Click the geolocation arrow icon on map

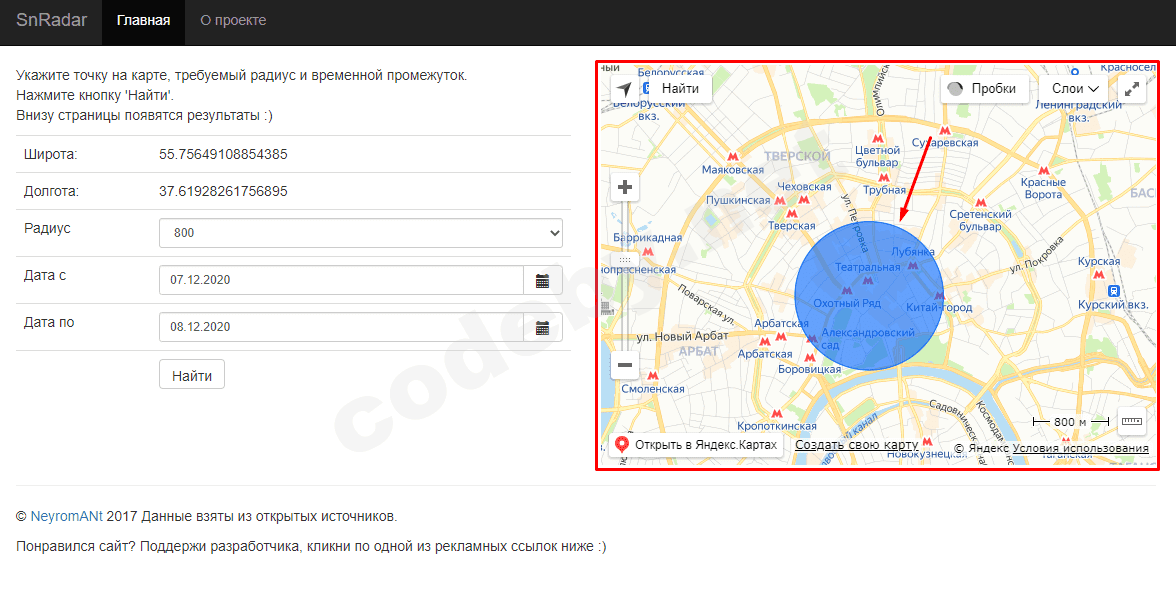(624, 88)
